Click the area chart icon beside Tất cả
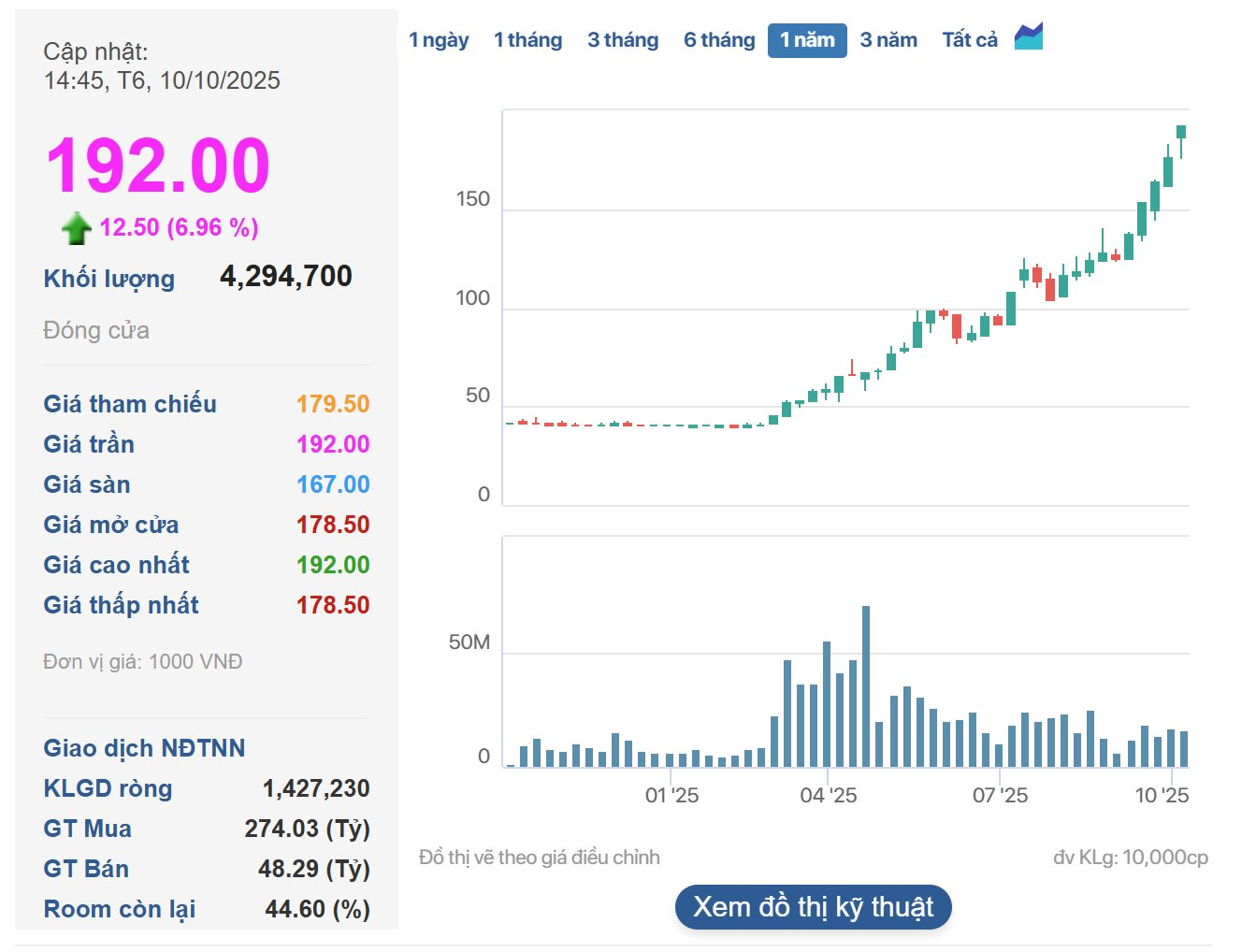Screen dimensions: 1256x952 1028,37
